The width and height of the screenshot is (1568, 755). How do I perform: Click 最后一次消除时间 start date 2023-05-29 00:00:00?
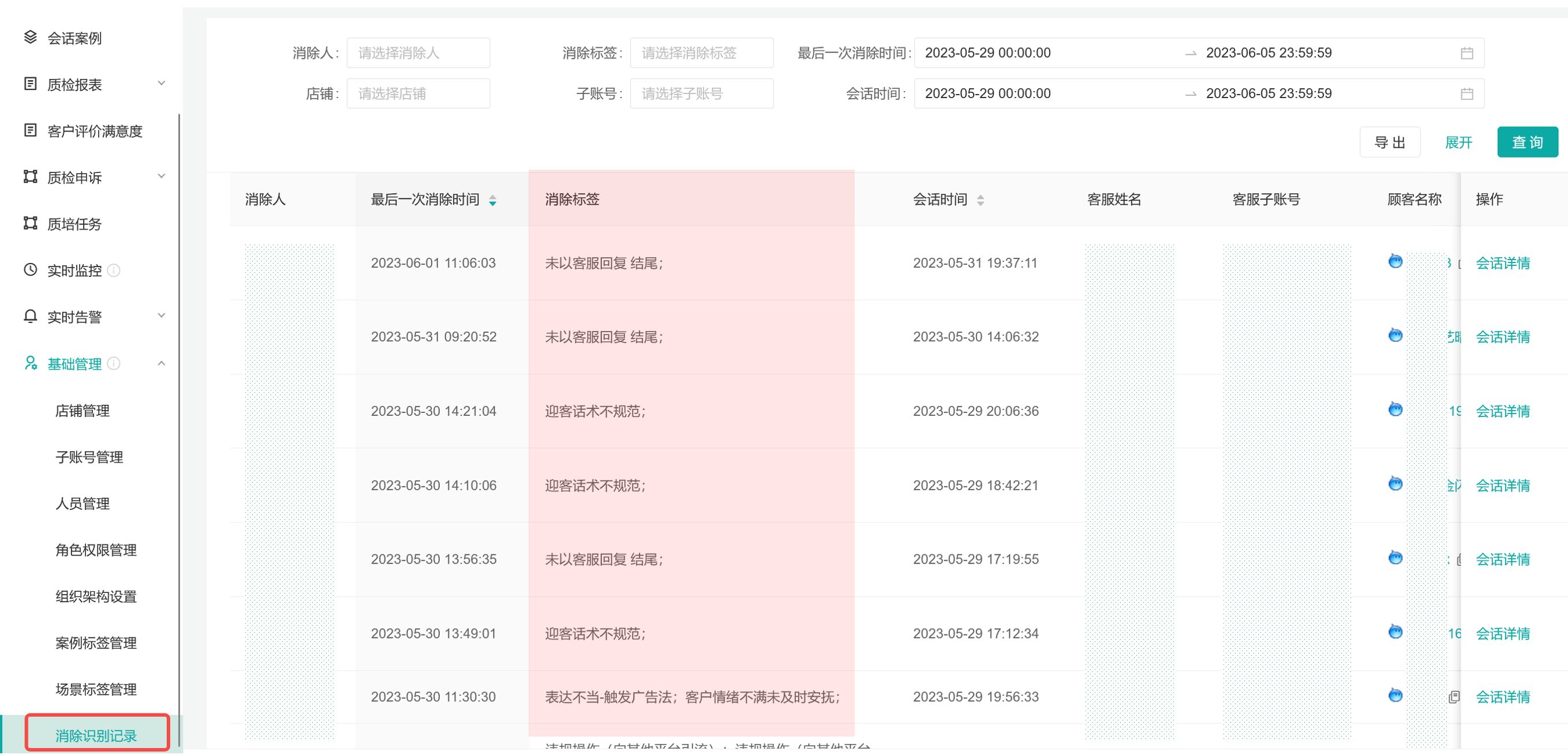click(987, 53)
